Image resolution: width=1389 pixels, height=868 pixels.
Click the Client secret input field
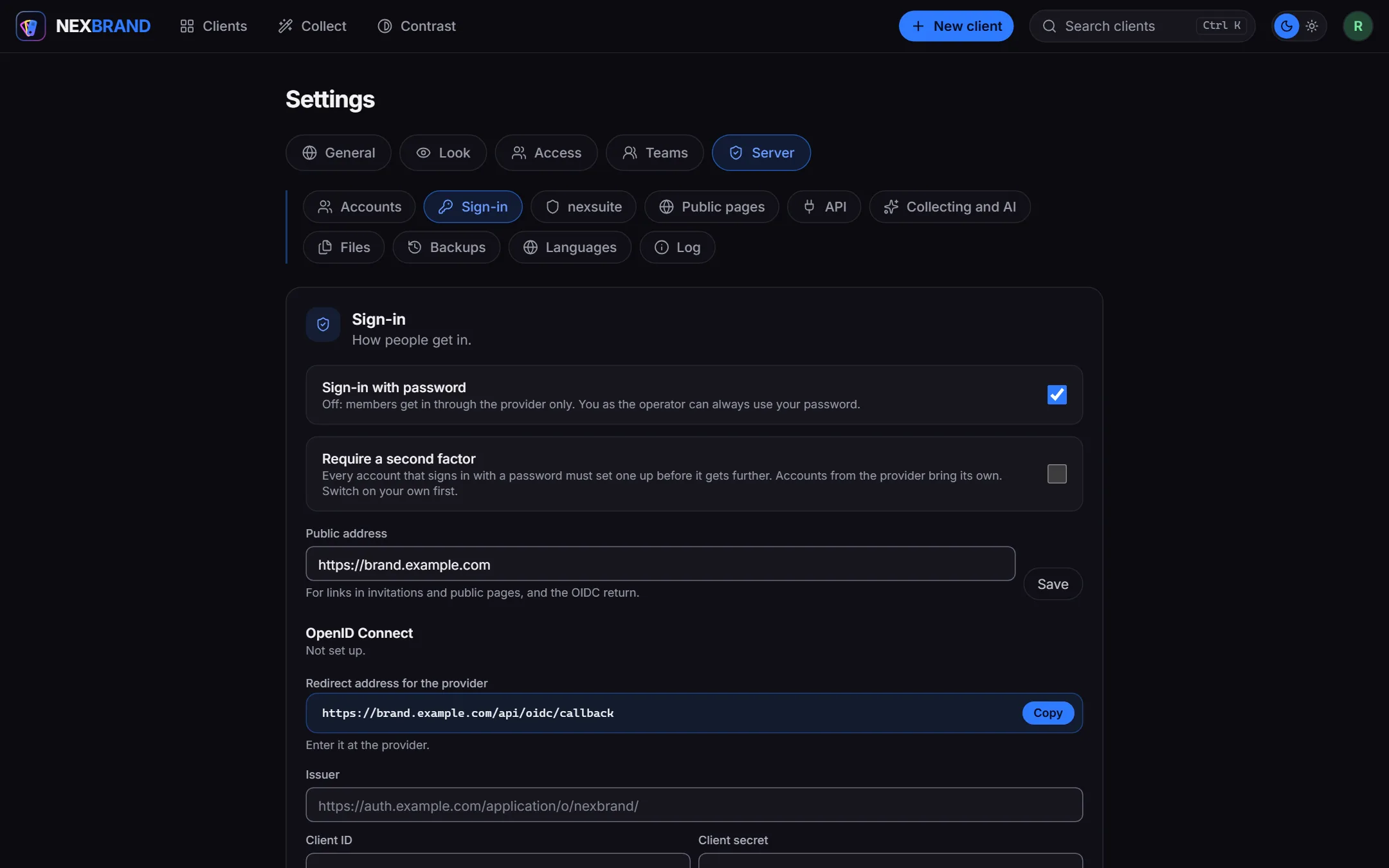click(x=891, y=860)
